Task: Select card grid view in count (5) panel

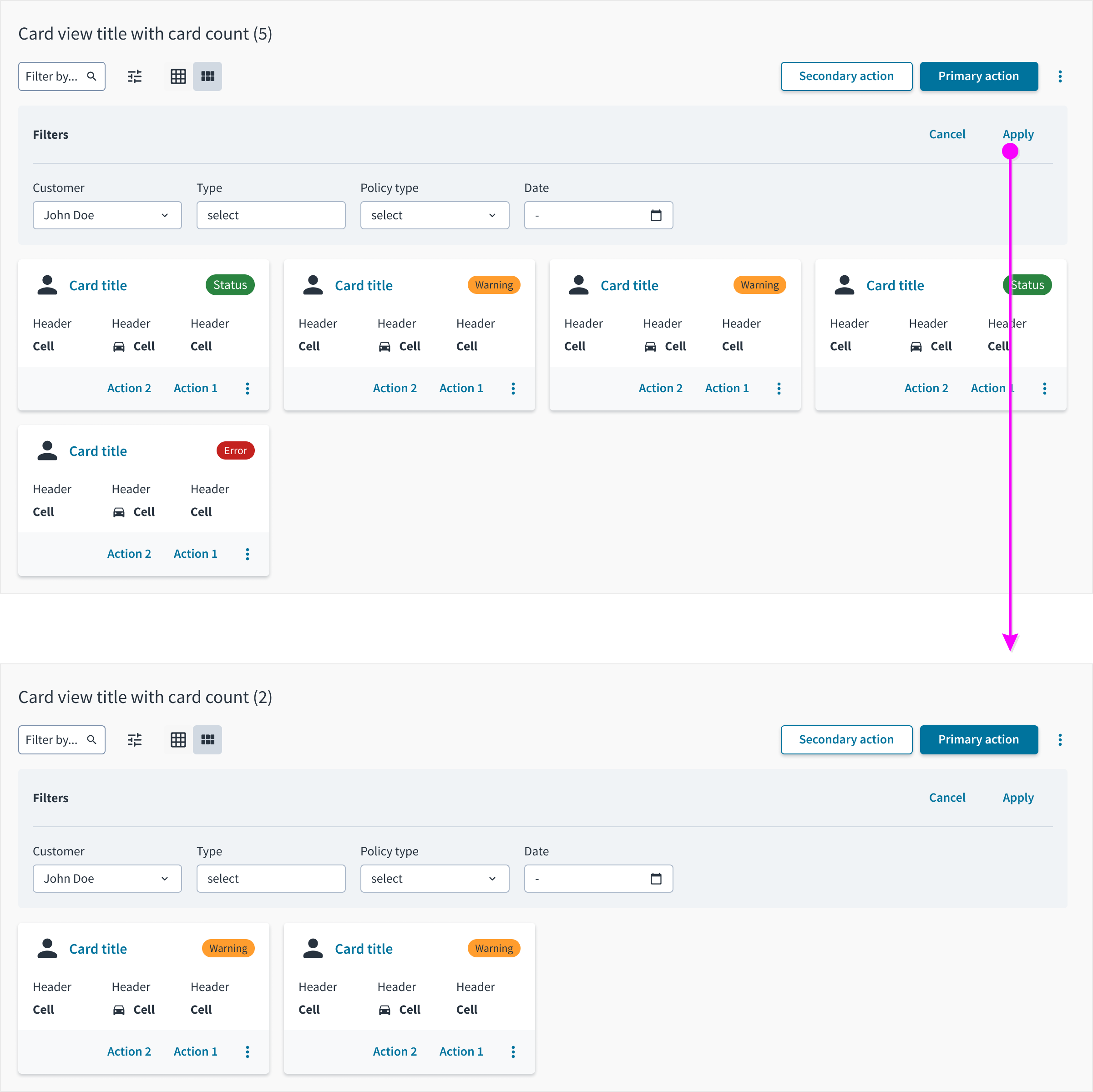Action: click(207, 76)
